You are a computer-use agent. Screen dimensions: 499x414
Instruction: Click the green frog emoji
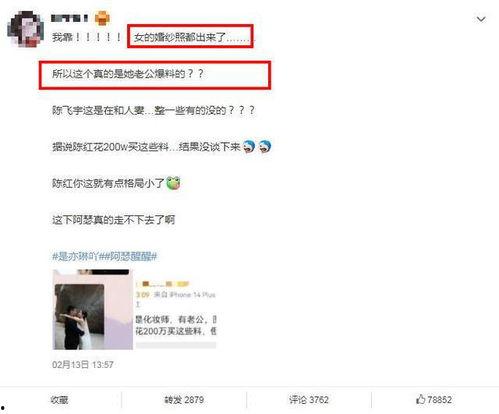tap(173, 183)
